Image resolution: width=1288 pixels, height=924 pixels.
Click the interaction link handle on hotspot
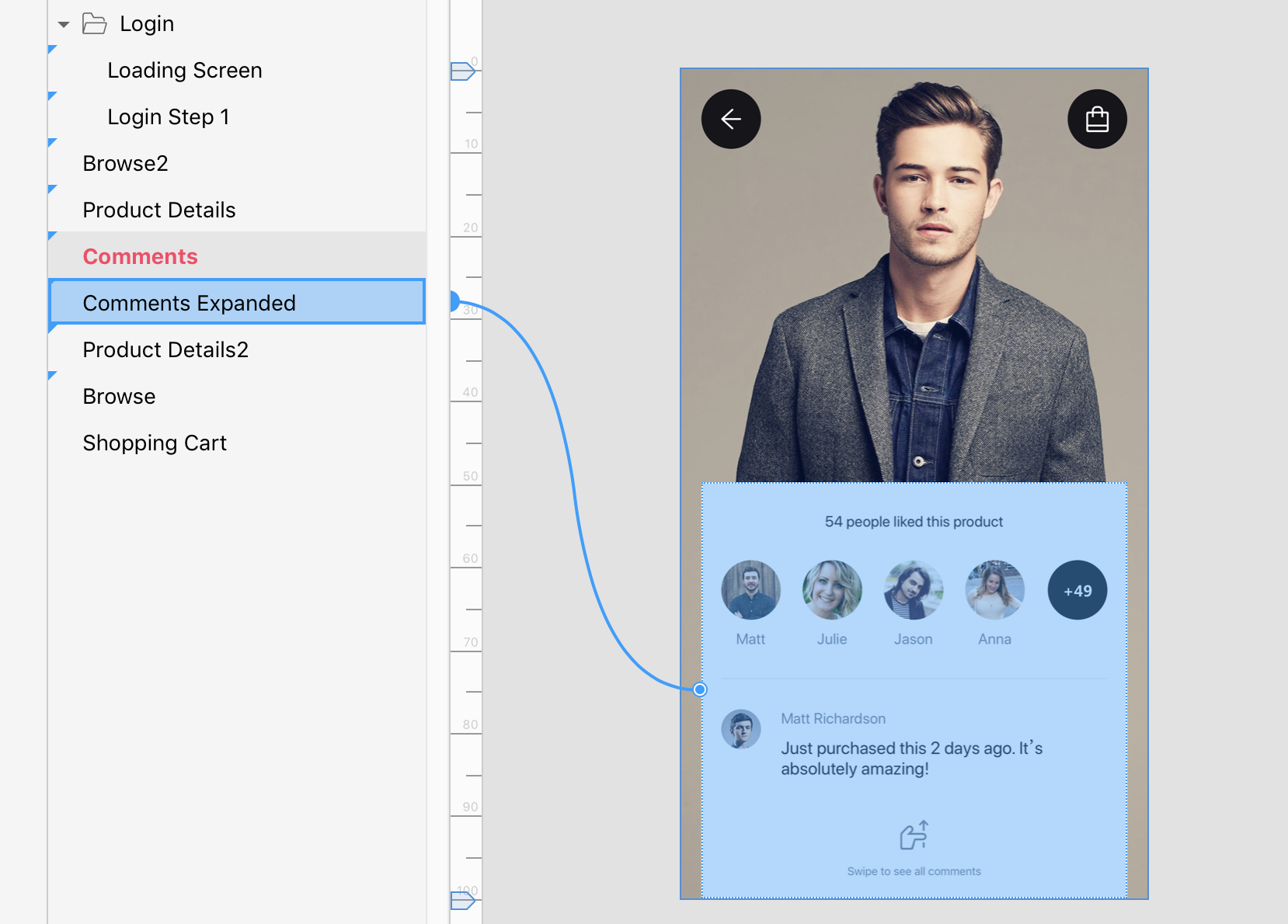pyautogui.click(x=700, y=690)
